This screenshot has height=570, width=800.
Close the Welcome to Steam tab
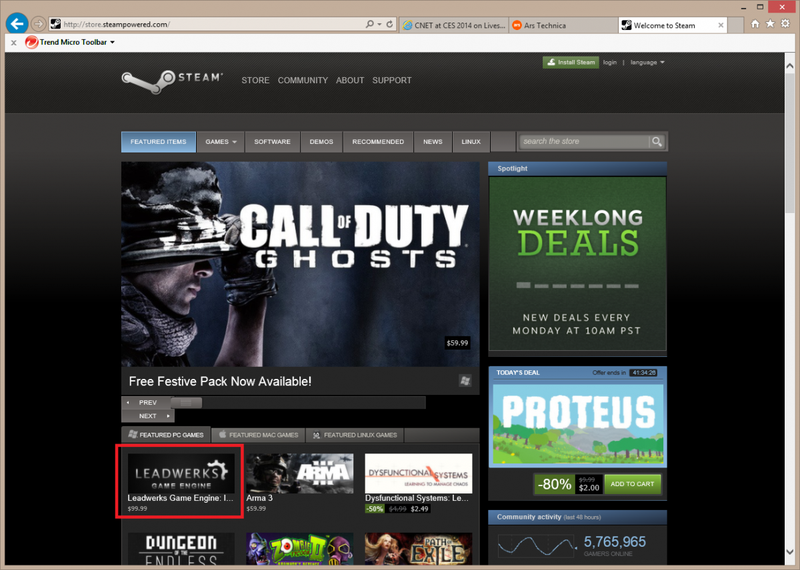(x=720, y=25)
